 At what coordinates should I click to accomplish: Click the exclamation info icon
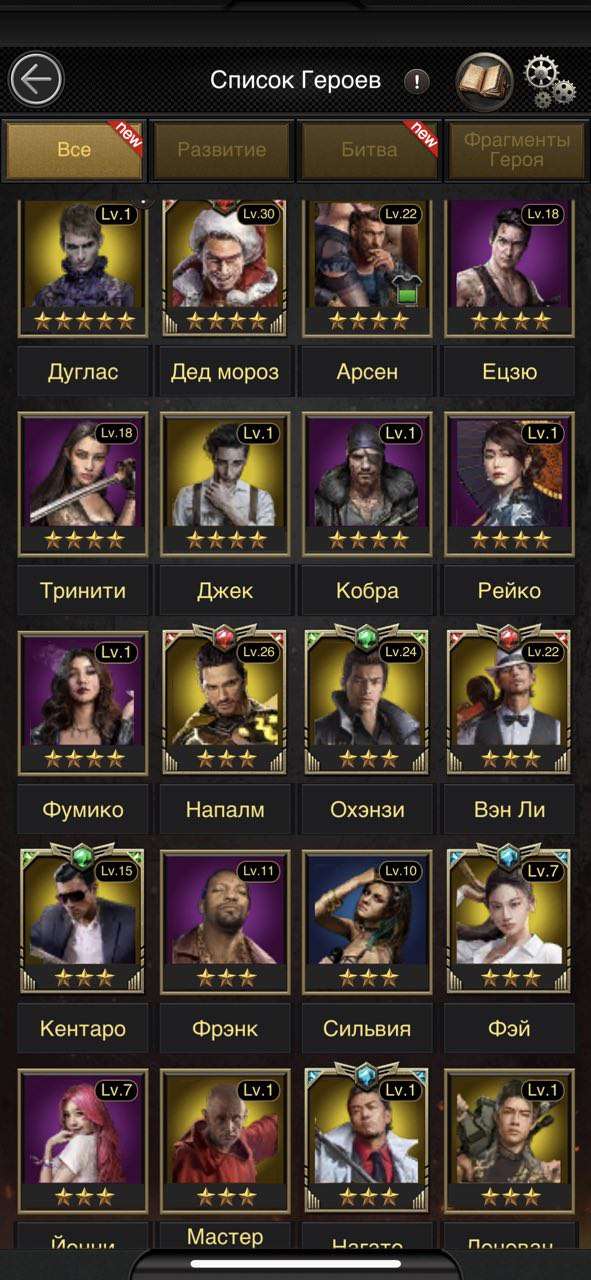[417, 82]
